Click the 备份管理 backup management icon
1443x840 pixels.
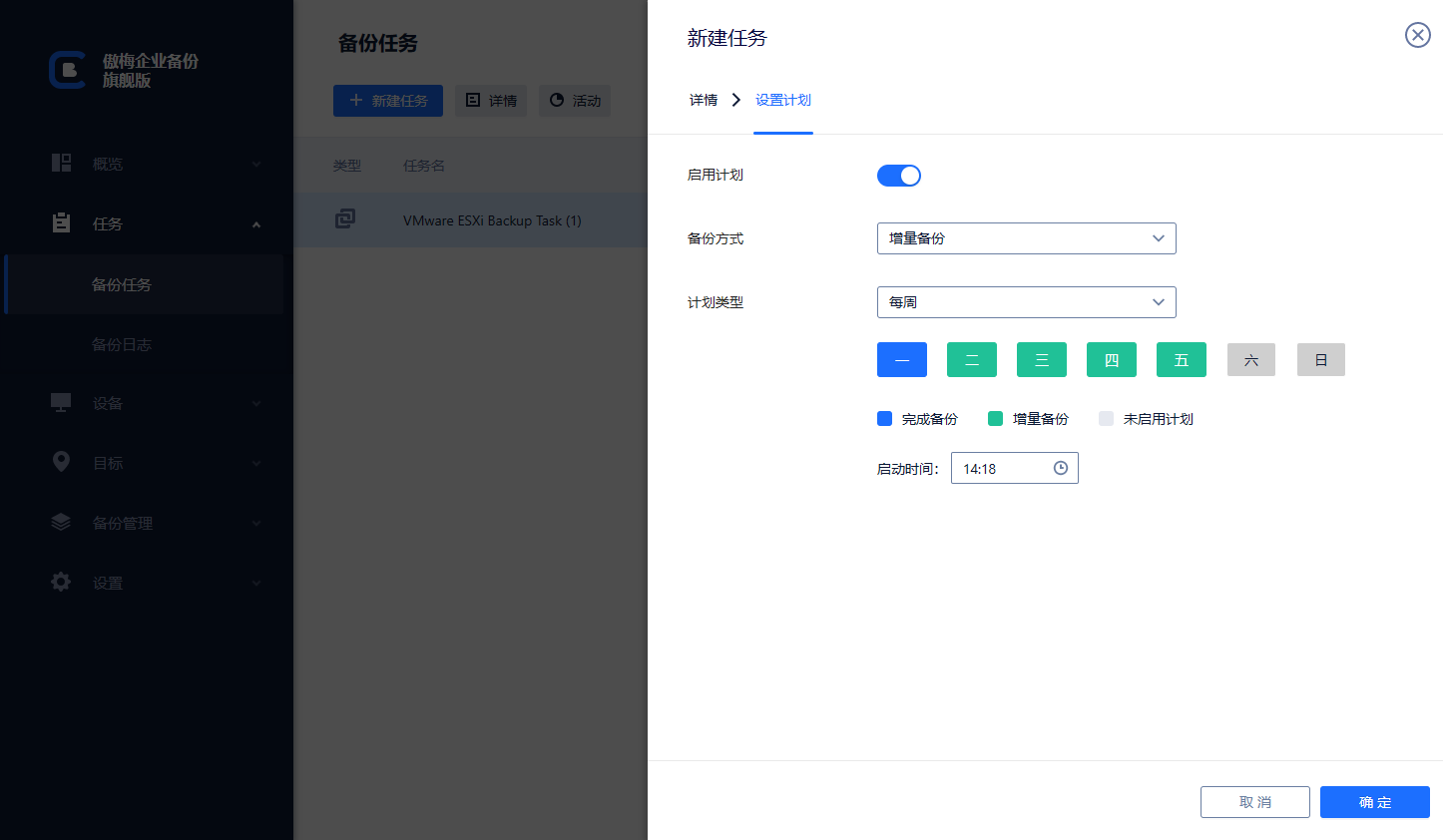coord(60,522)
